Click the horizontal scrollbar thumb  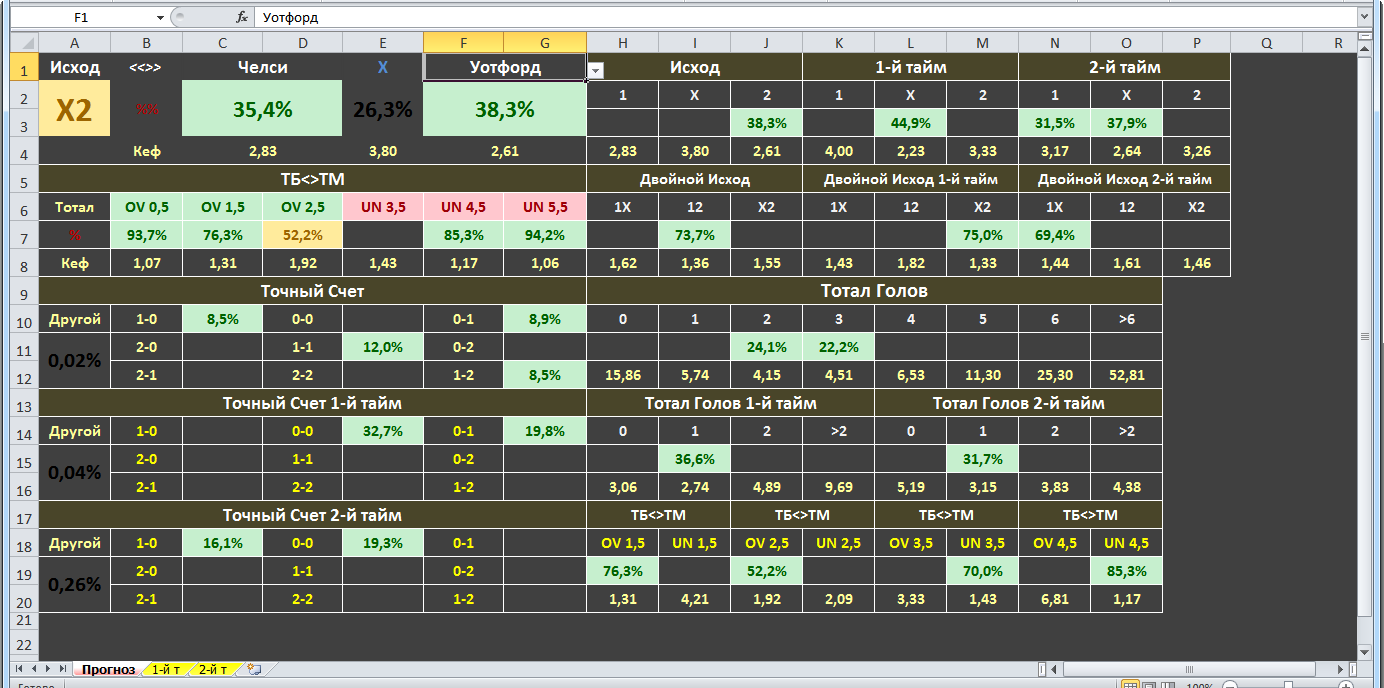tap(1192, 669)
